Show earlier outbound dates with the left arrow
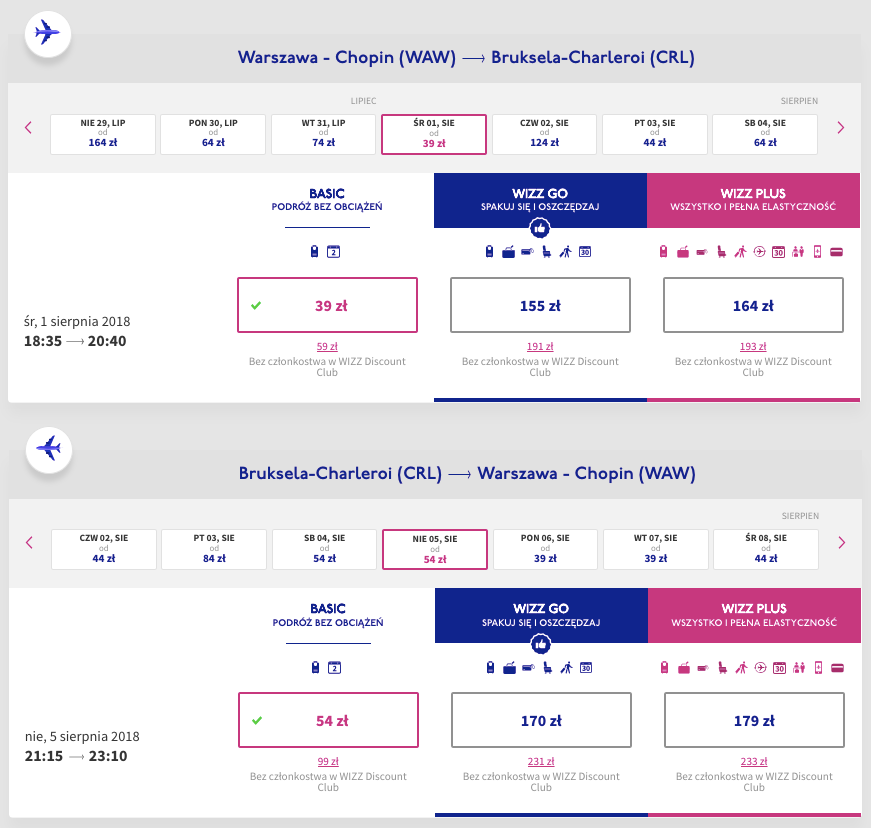The height and width of the screenshot is (828, 871). click(29, 128)
